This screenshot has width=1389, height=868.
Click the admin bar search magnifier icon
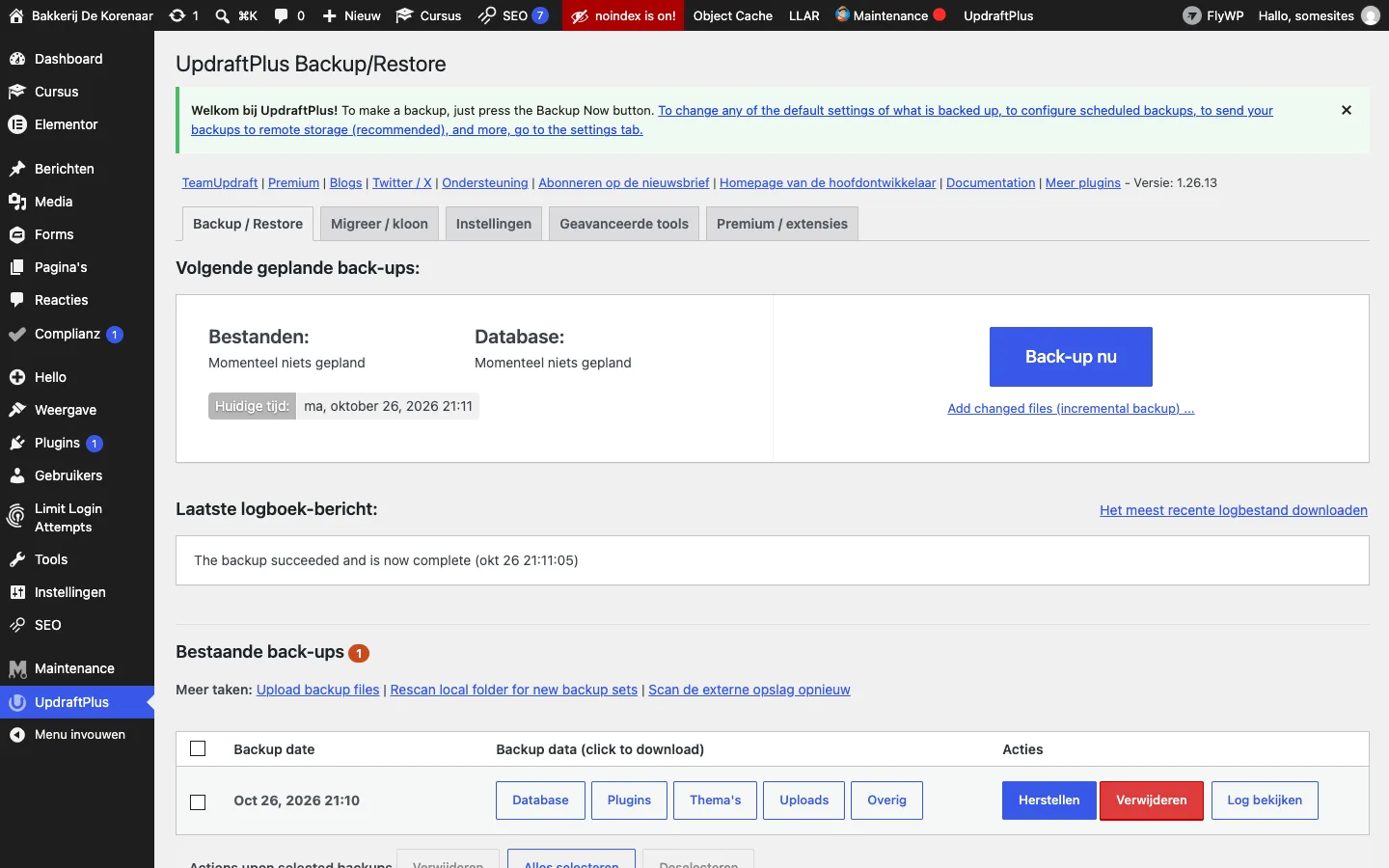(x=222, y=15)
